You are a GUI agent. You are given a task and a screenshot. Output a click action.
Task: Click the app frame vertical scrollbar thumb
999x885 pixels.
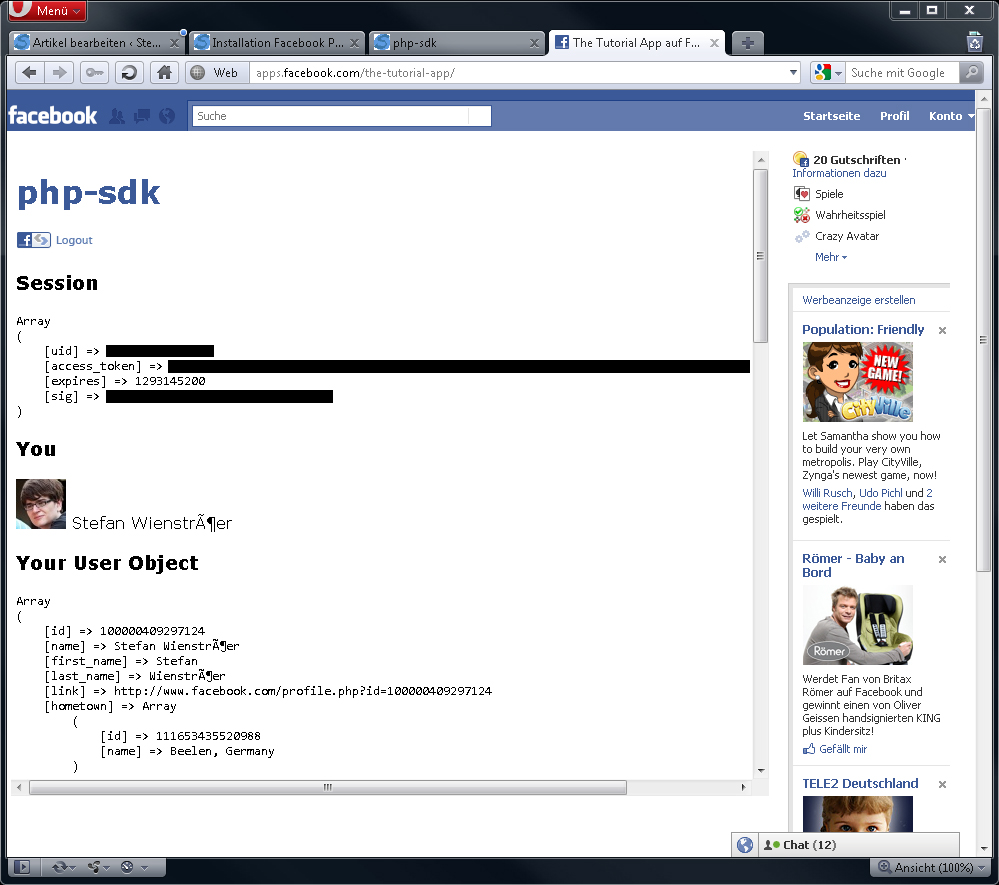point(761,255)
